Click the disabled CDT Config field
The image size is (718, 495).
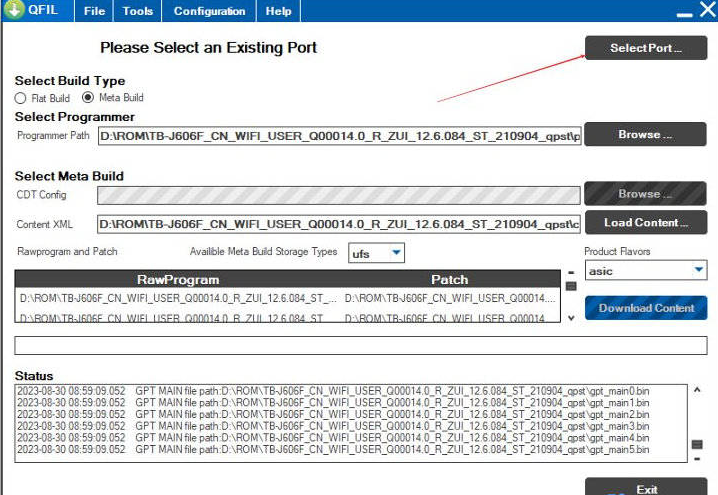(x=338, y=195)
